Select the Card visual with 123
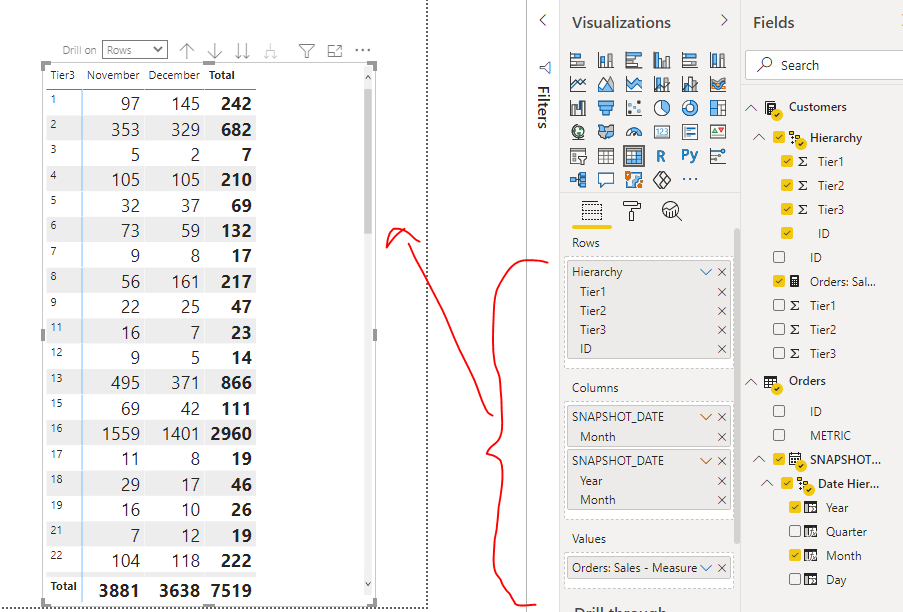The image size is (903, 612). [662, 132]
